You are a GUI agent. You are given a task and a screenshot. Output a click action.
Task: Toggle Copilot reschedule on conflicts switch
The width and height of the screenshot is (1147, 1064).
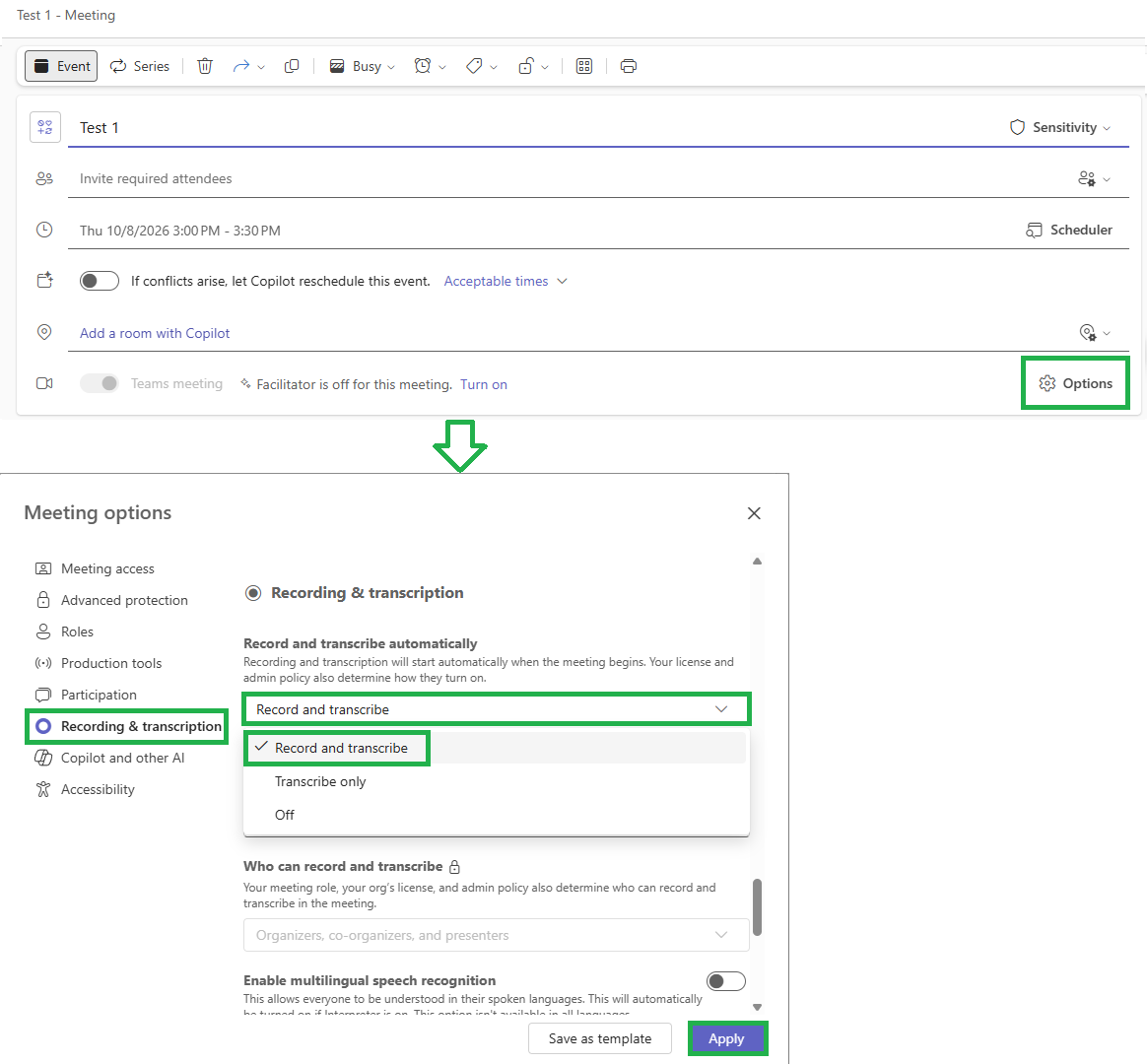[100, 281]
